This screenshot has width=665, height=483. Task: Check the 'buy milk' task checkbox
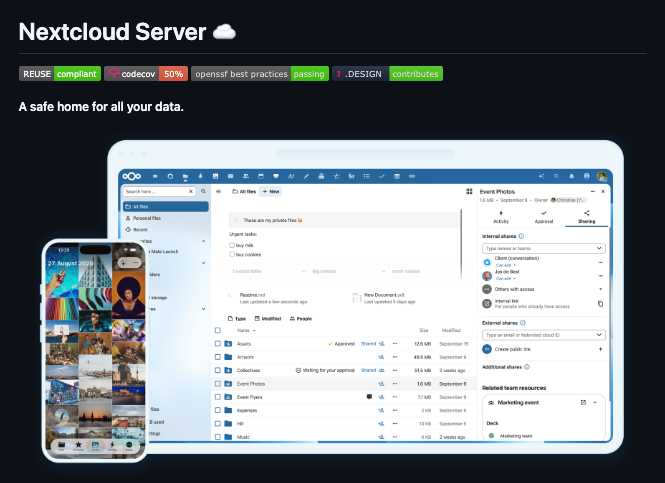(232, 245)
